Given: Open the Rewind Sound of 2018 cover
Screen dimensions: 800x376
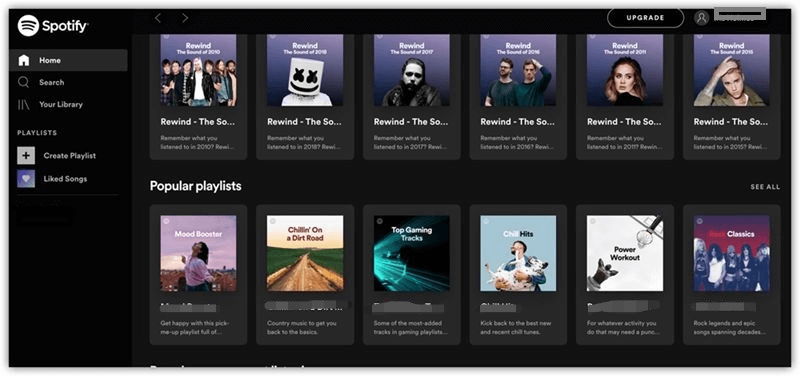Looking at the screenshot, I should coord(305,70).
